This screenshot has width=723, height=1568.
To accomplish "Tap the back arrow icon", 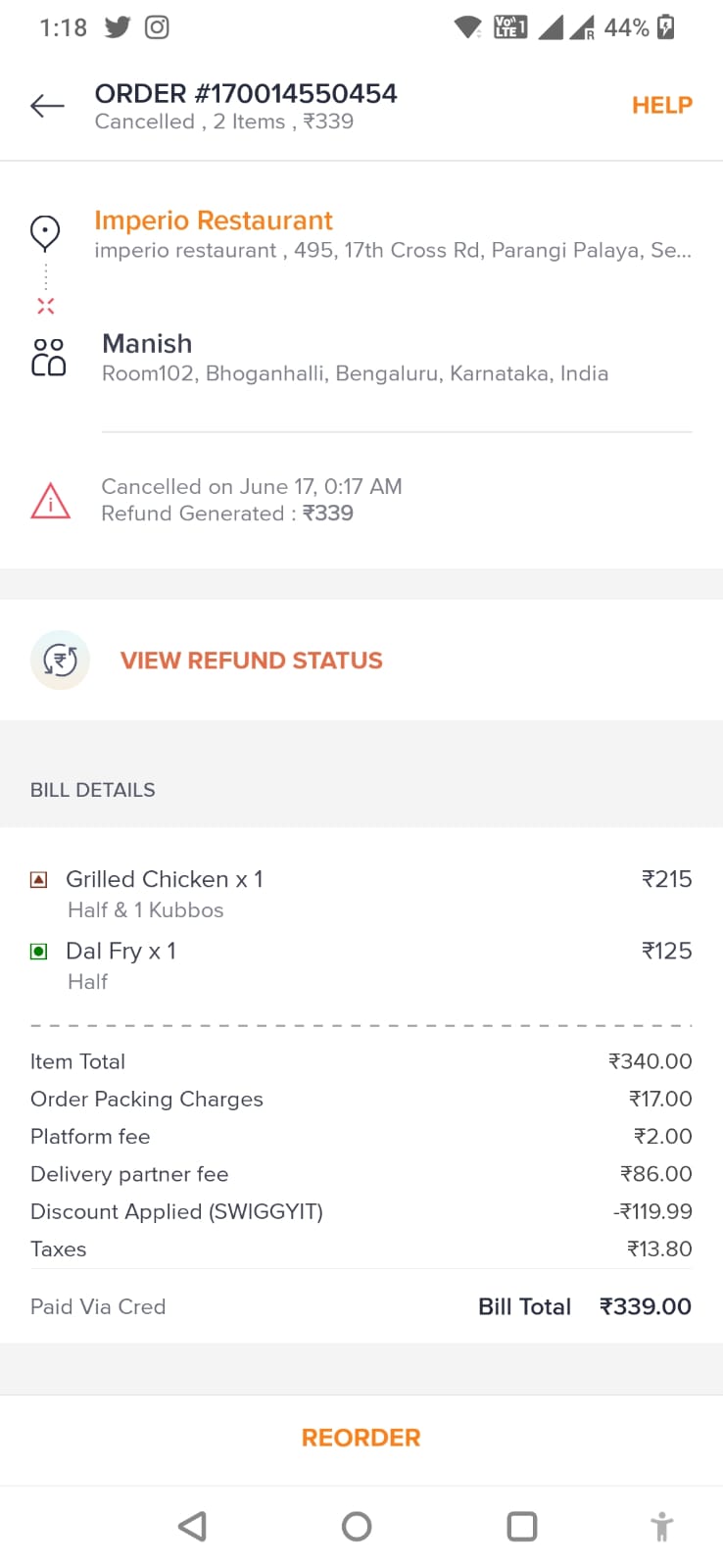I will (47, 106).
